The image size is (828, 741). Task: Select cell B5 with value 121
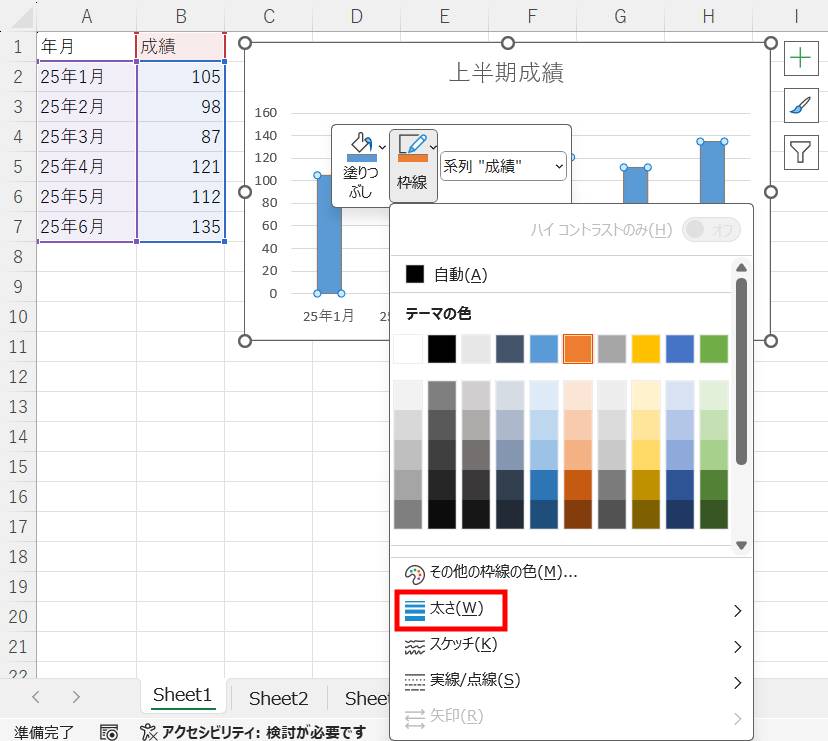point(181,167)
